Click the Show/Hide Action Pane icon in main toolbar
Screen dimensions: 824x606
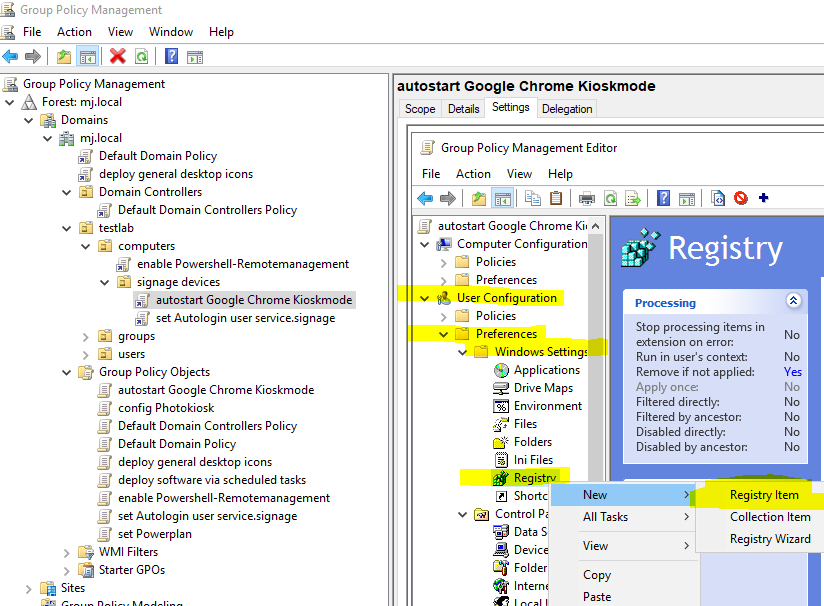(195, 57)
